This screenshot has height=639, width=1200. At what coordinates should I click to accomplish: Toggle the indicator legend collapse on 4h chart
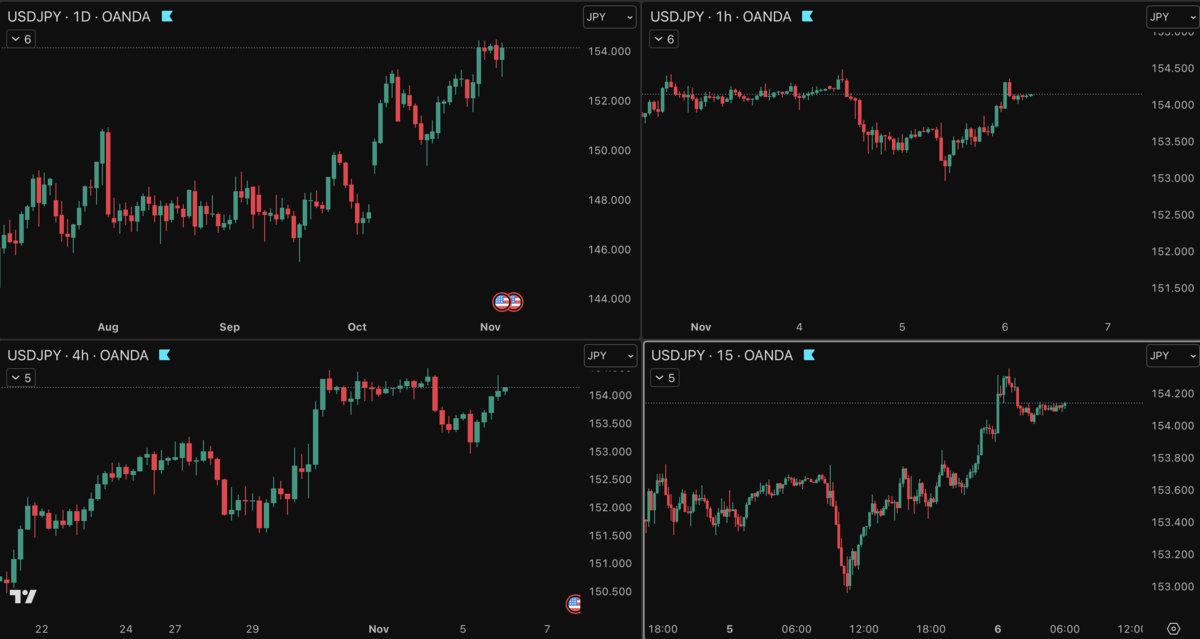(21, 377)
